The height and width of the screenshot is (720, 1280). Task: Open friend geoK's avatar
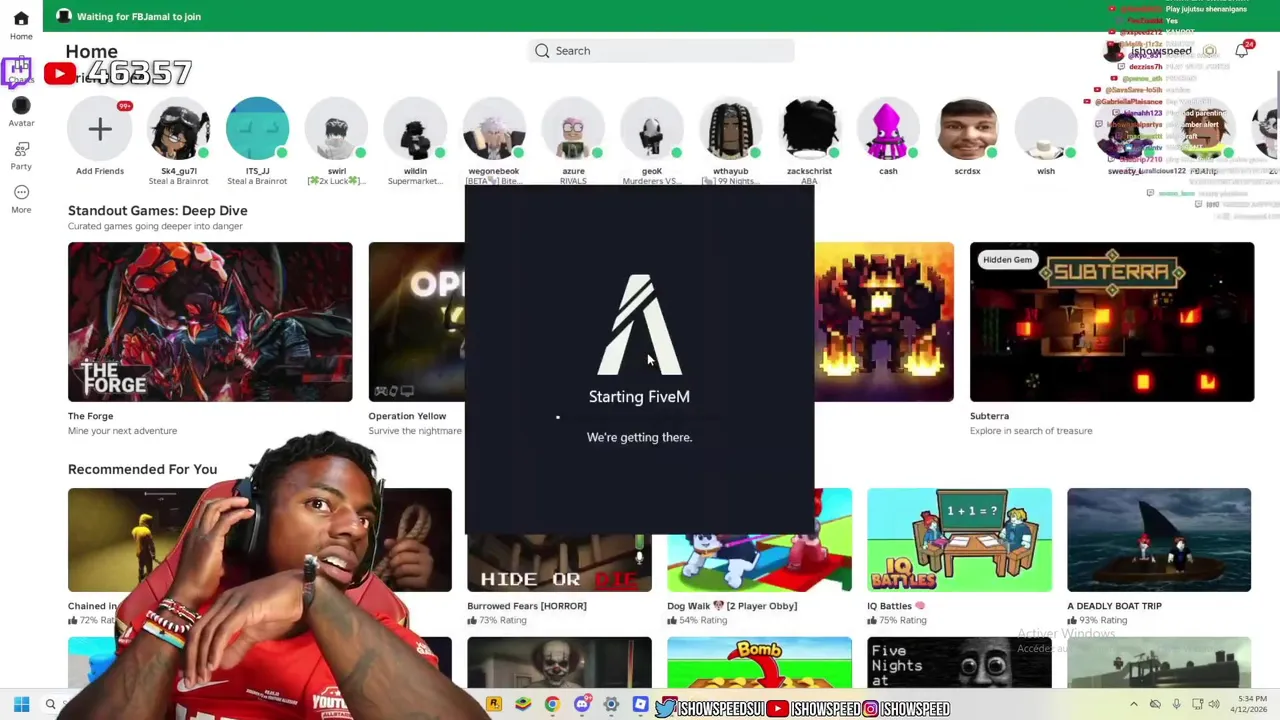point(652,129)
